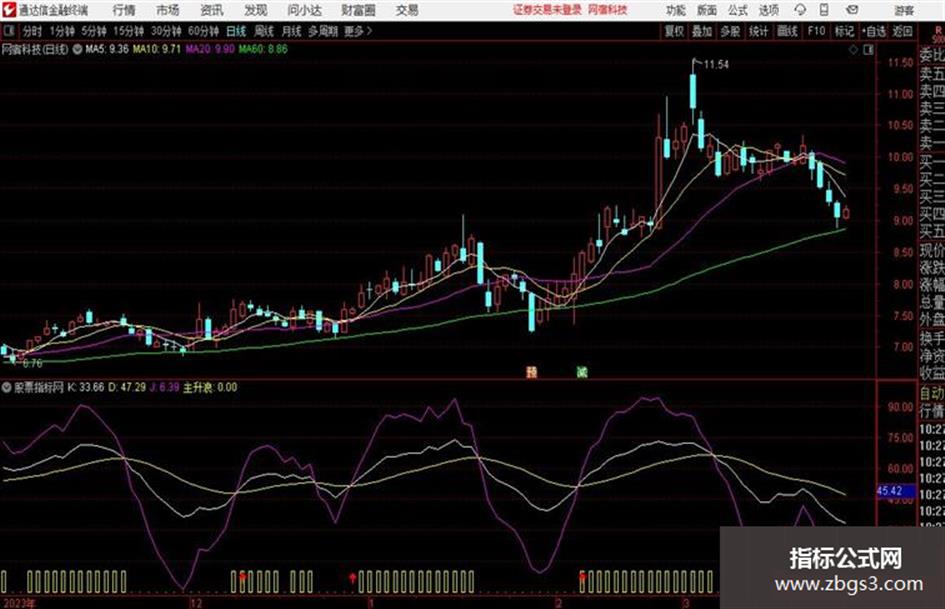Expand the indicator menu beside 股票指标网
Screen dimensions: 945x609
(7, 388)
